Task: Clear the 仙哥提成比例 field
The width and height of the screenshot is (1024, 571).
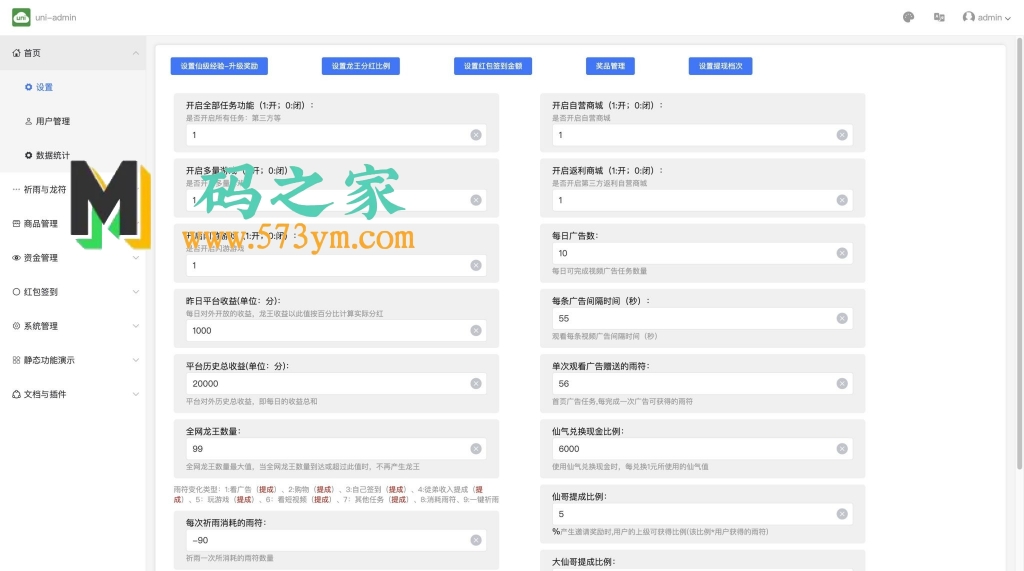Action: 842,514
